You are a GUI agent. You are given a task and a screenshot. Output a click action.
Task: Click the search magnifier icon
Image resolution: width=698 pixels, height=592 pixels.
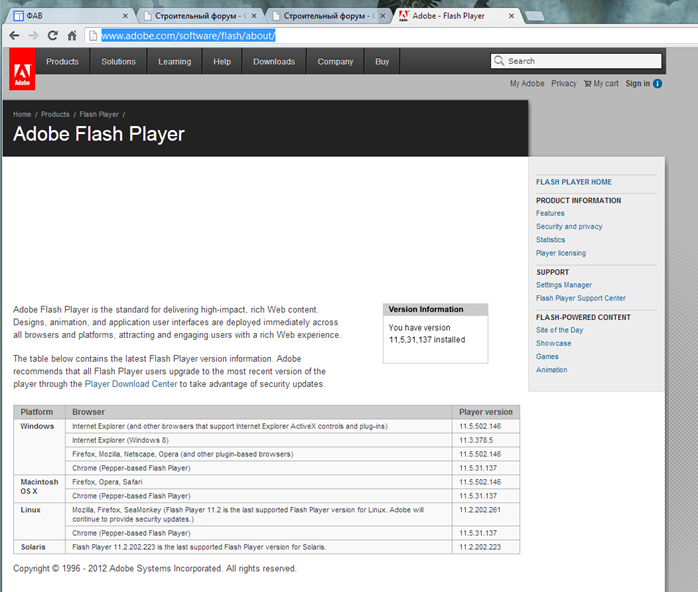tap(499, 61)
